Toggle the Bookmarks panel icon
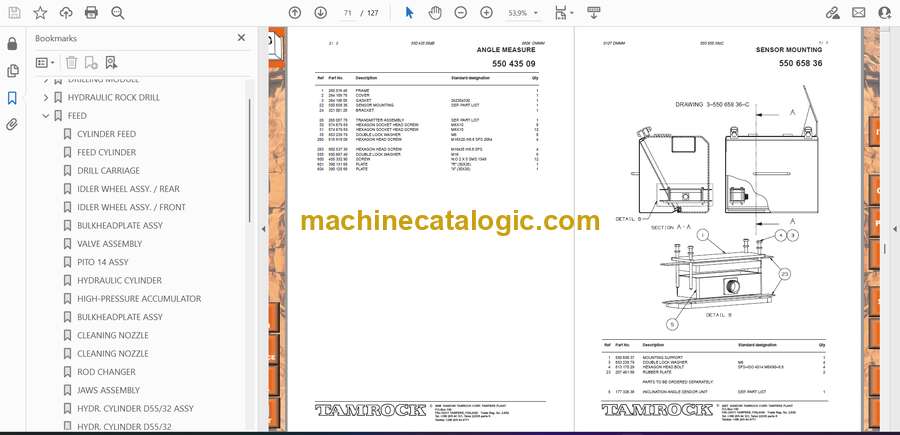Viewport: 900px width, 435px height. pos(12,98)
